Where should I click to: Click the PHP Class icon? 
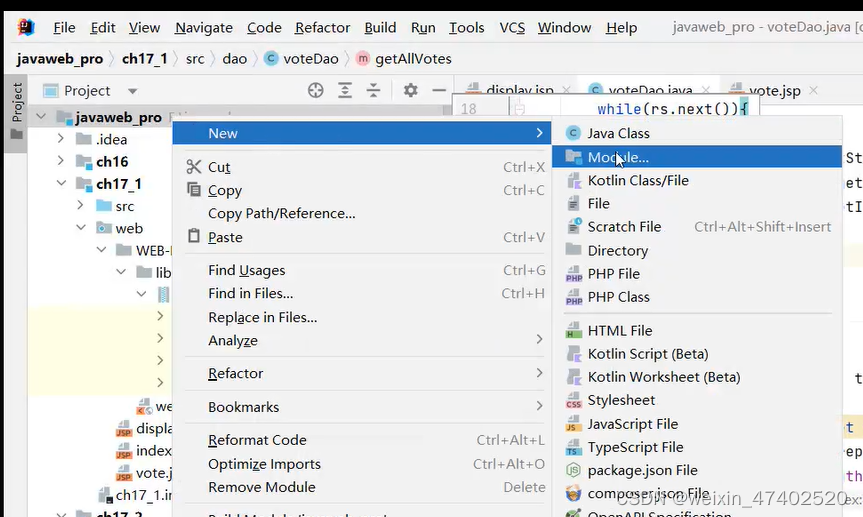coord(573,297)
